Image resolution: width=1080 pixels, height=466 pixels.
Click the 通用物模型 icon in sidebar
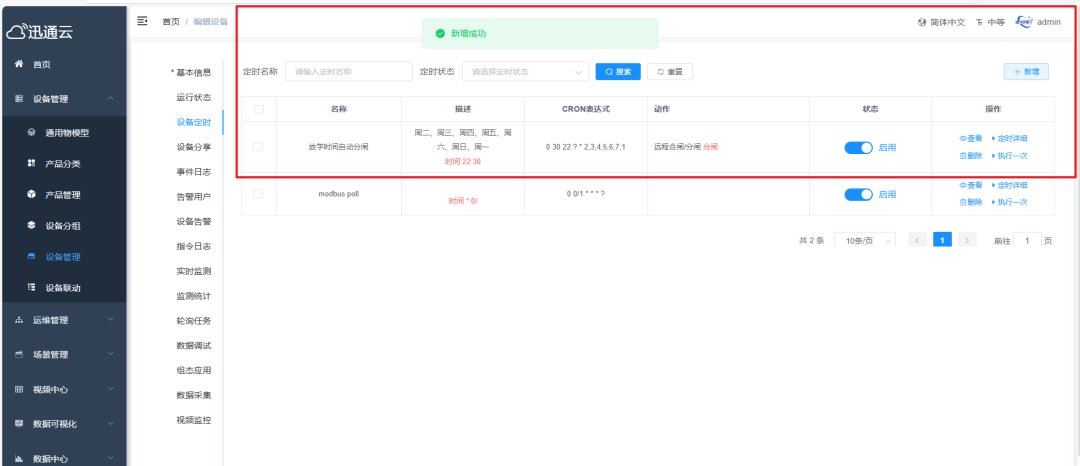tap(30, 132)
